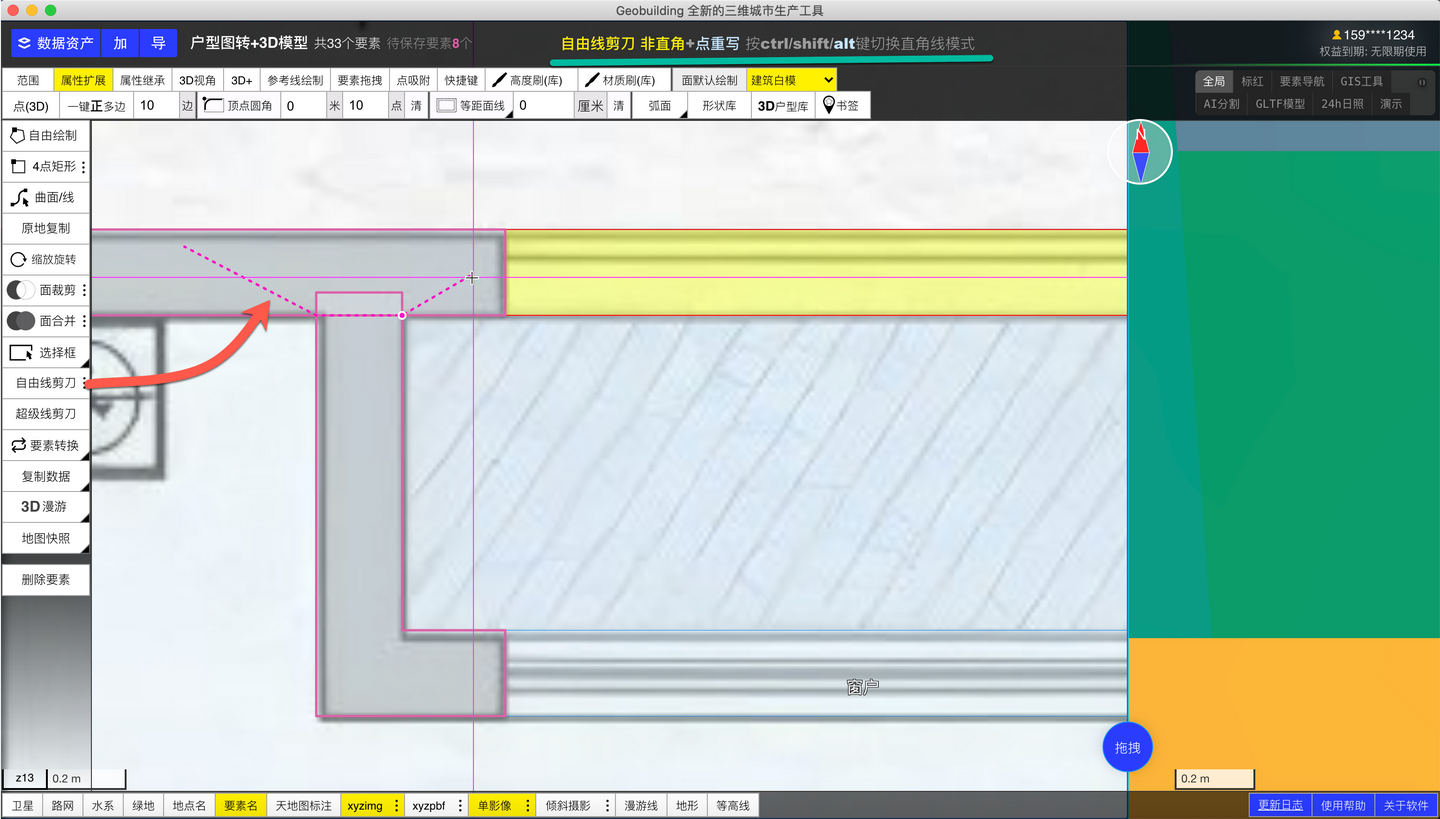Image resolution: width=1440 pixels, height=819 pixels.
Task: Switch to the GIS工具 tab
Action: [1362, 82]
